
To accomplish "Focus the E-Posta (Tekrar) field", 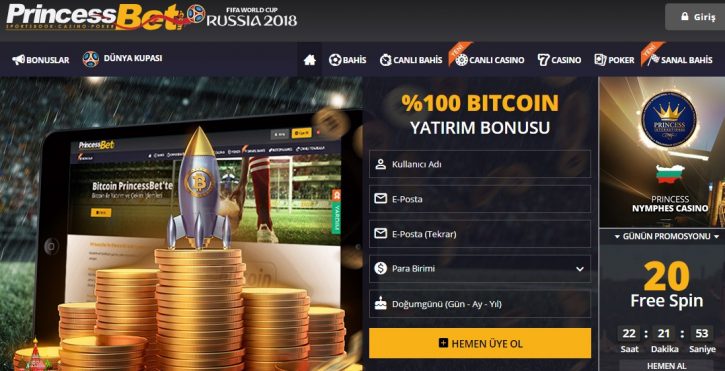I will point(480,234).
